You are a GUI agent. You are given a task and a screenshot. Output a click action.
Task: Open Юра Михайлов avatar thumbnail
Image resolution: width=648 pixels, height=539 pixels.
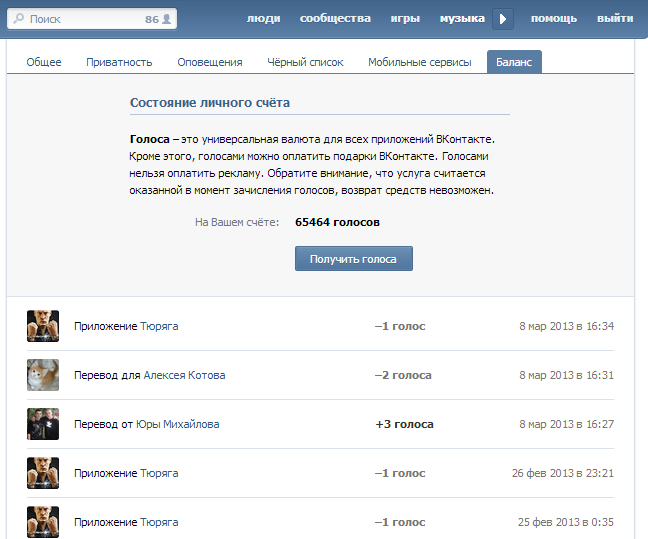click(x=43, y=424)
